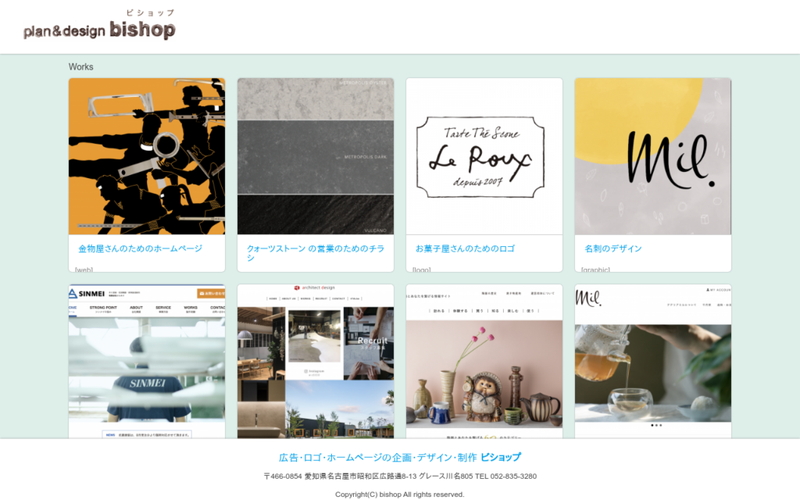The width and height of the screenshot is (800, 500).
Task: Click the Works section heading
Action: (x=81, y=67)
